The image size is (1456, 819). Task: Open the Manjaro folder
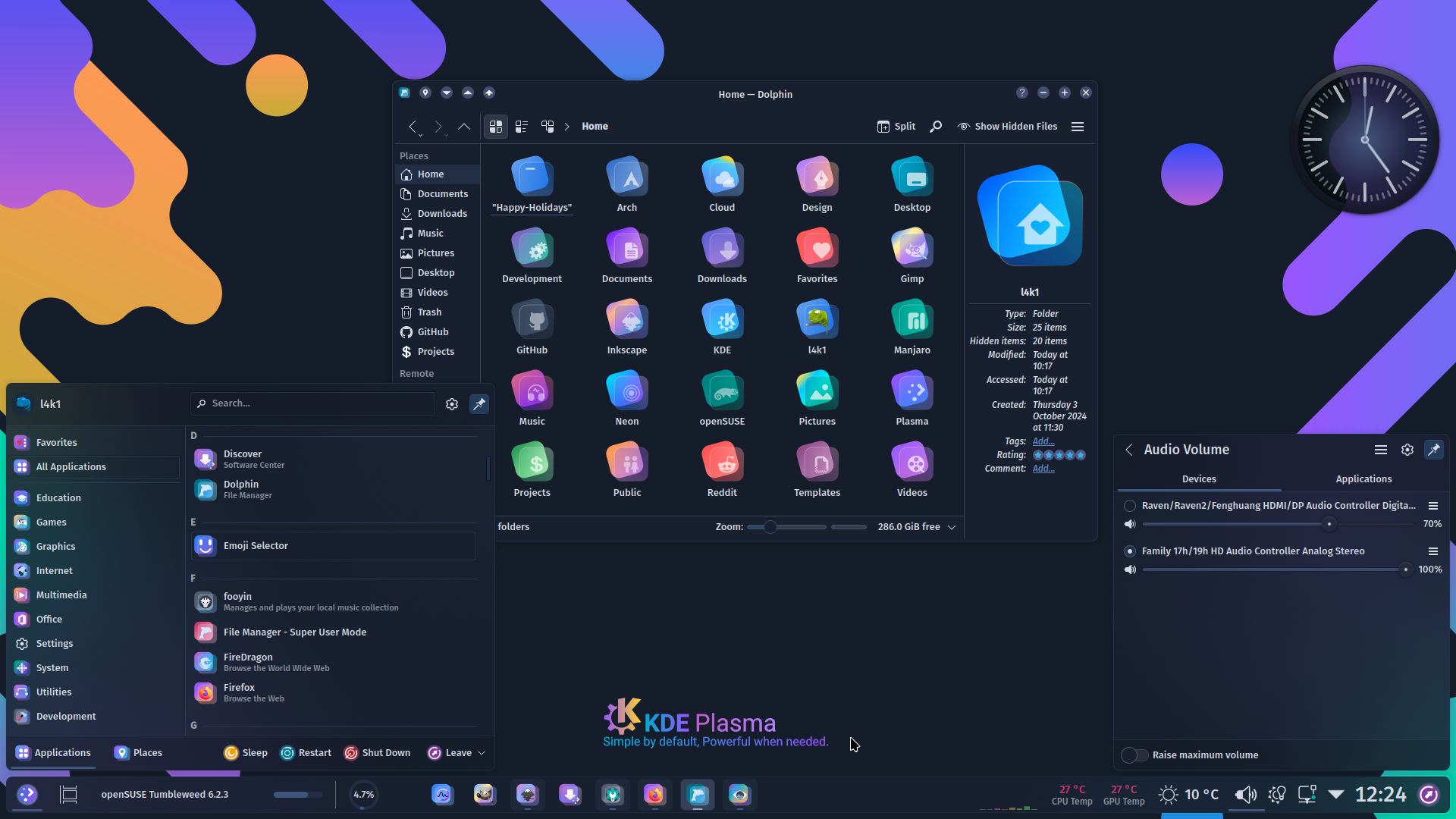tap(912, 327)
